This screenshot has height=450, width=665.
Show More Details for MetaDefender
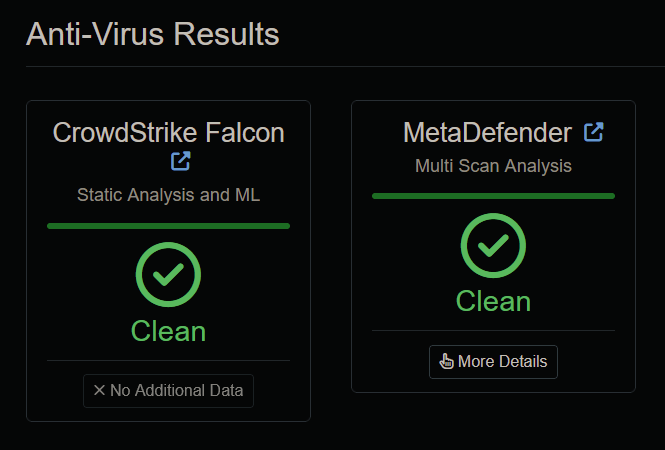[493, 362]
